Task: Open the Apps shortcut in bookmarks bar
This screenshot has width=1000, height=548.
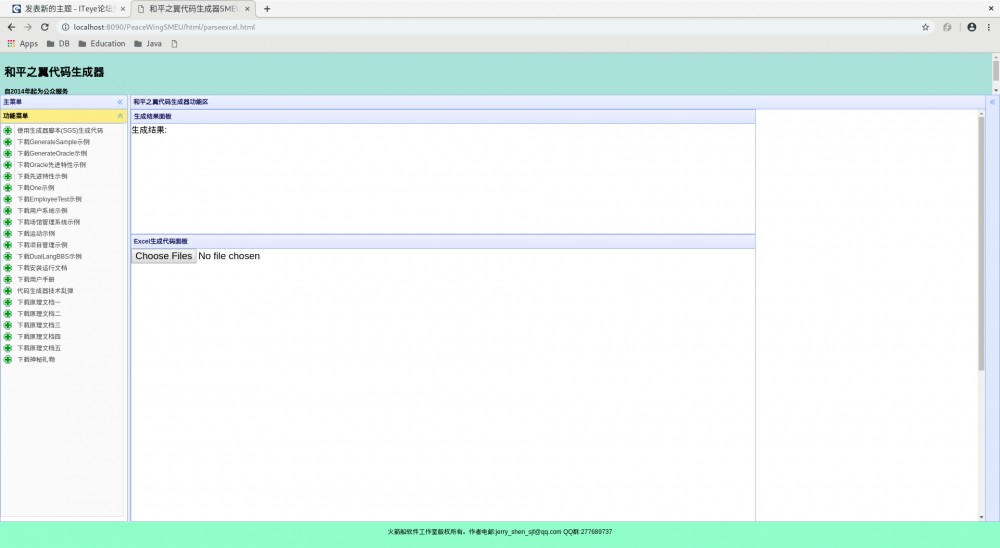Action: [x=22, y=43]
